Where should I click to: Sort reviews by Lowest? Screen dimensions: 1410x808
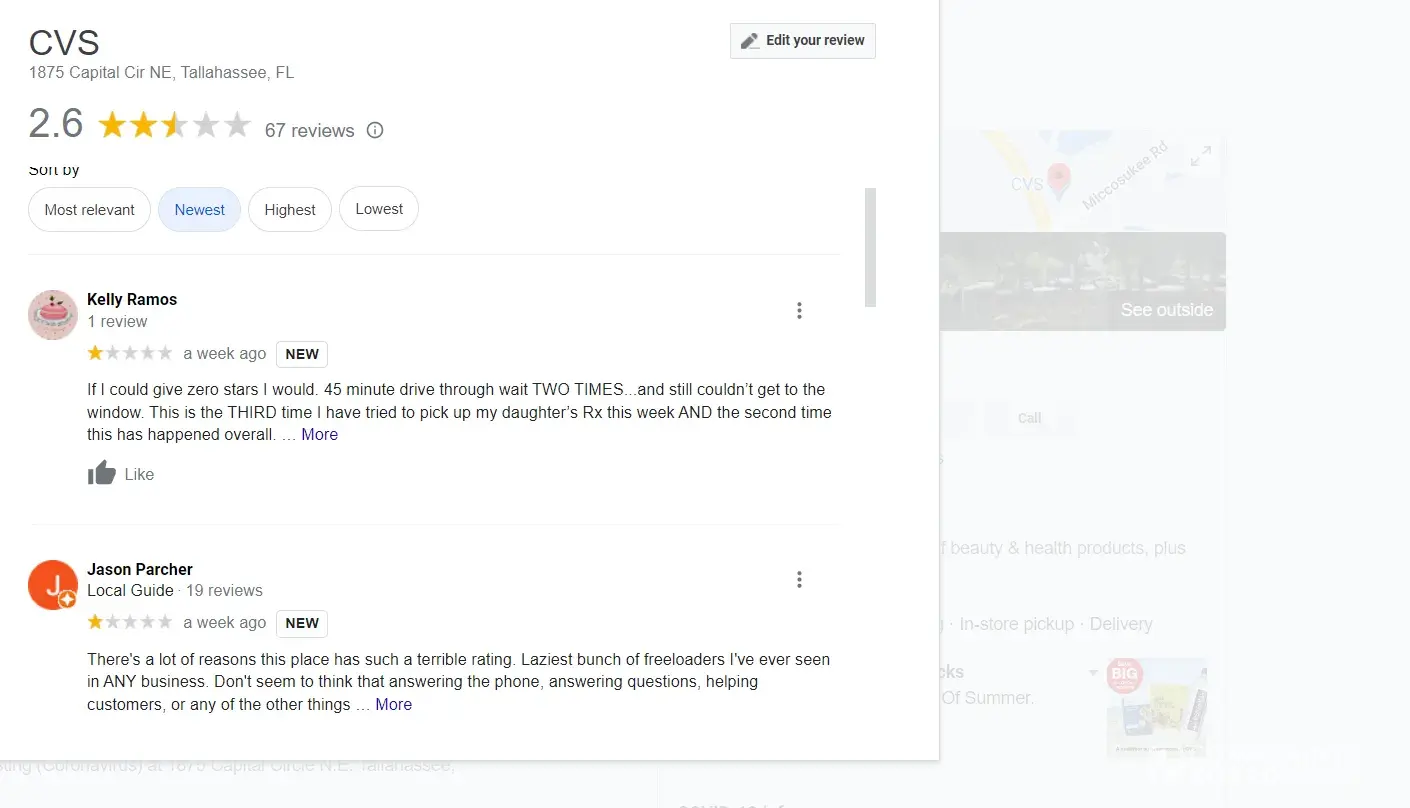(379, 209)
